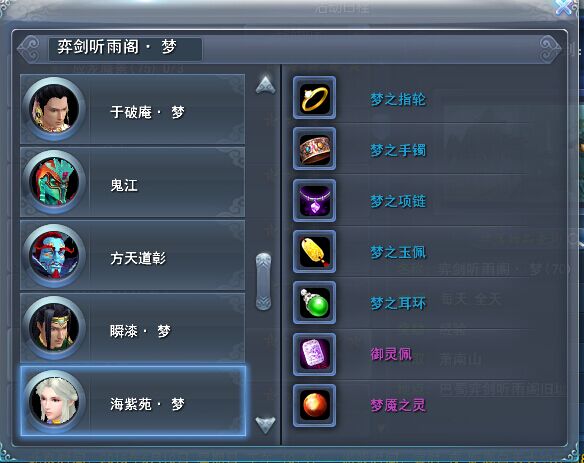Select the 梦之手镯 bracelet icon
Image resolution: width=584 pixels, height=463 pixels.
(x=314, y=149)
